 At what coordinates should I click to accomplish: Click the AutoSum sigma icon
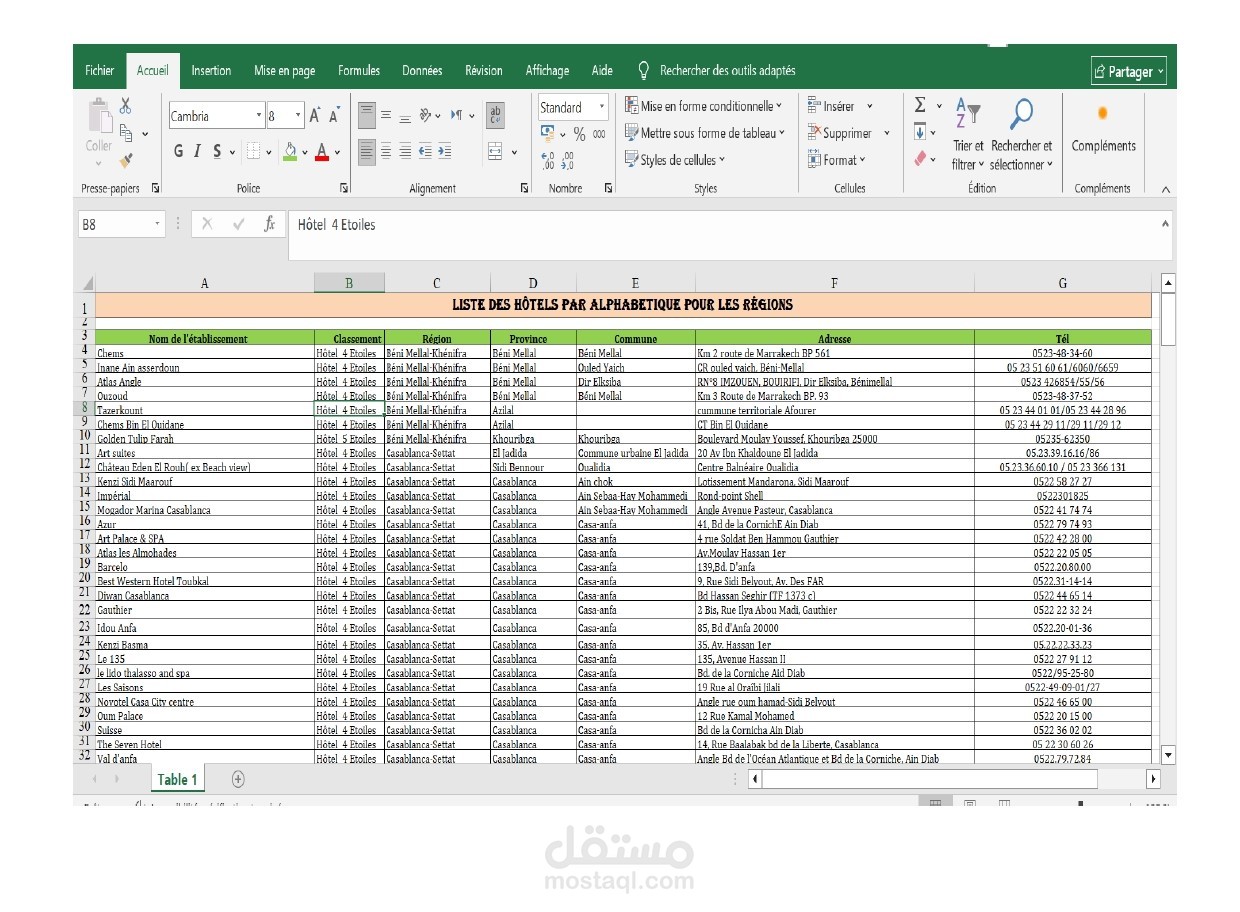(920, 104)
